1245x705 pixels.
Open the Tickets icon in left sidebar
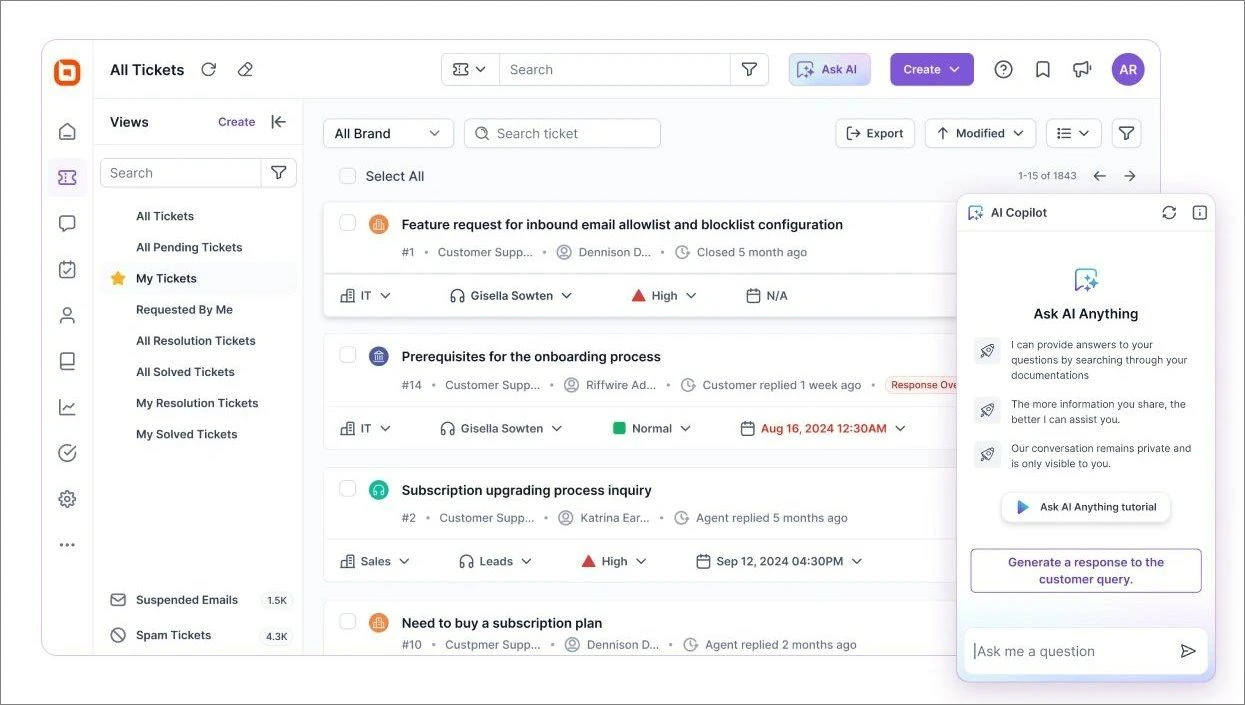67,177
